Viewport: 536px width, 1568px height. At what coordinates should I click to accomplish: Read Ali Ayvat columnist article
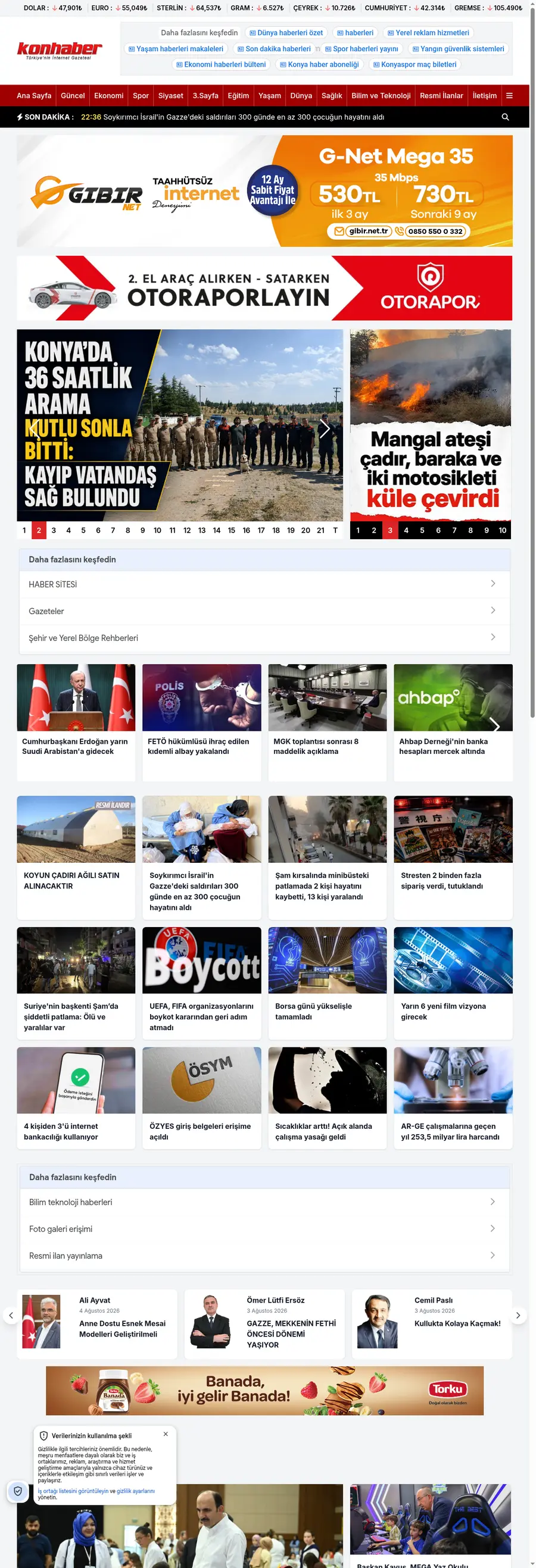point(98,1323)
